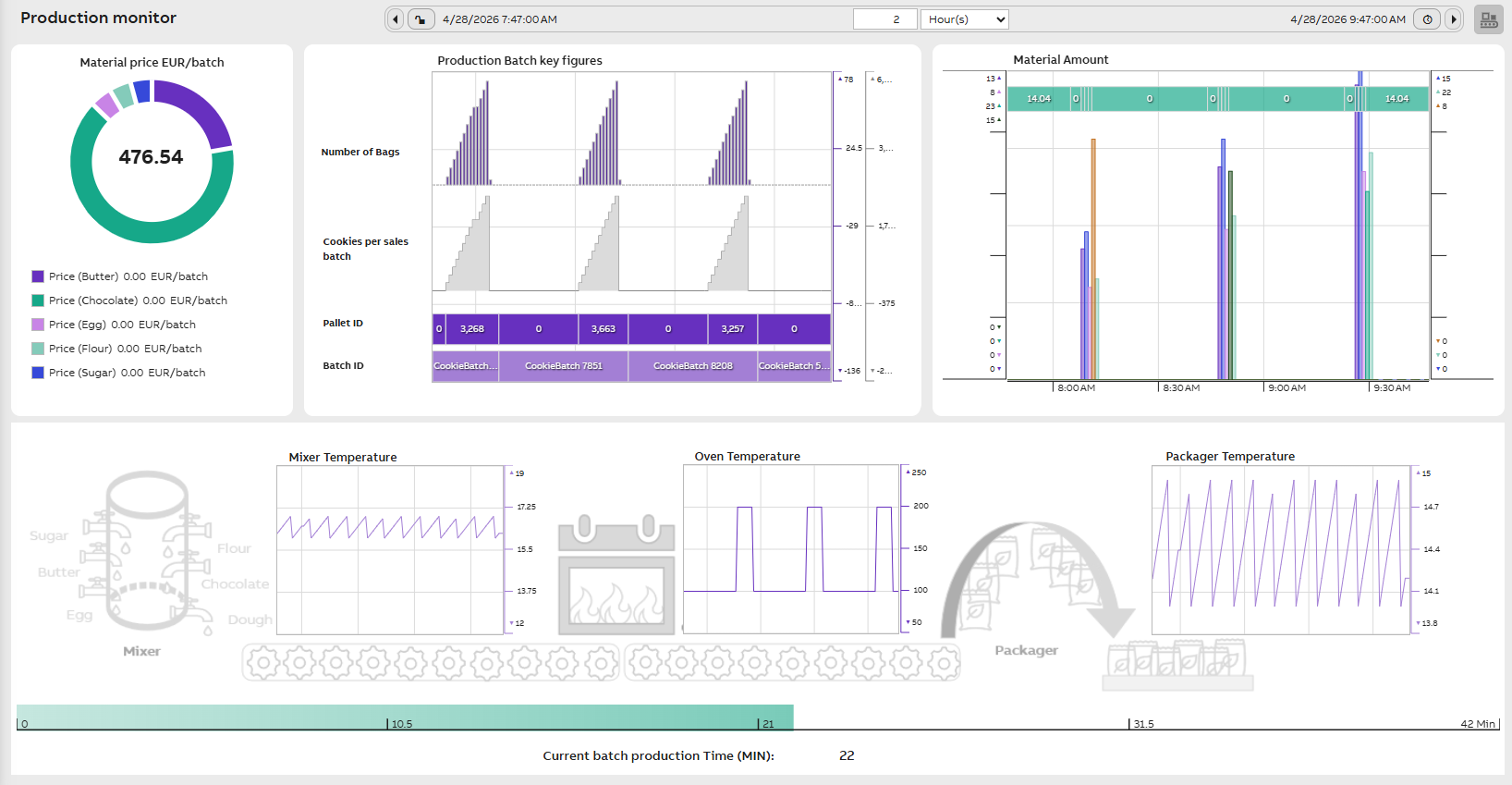Click start time 4/28/2026 7:47:00 AM
The width and height of the screenshot is (1512, 785).
tap(500, 19)
